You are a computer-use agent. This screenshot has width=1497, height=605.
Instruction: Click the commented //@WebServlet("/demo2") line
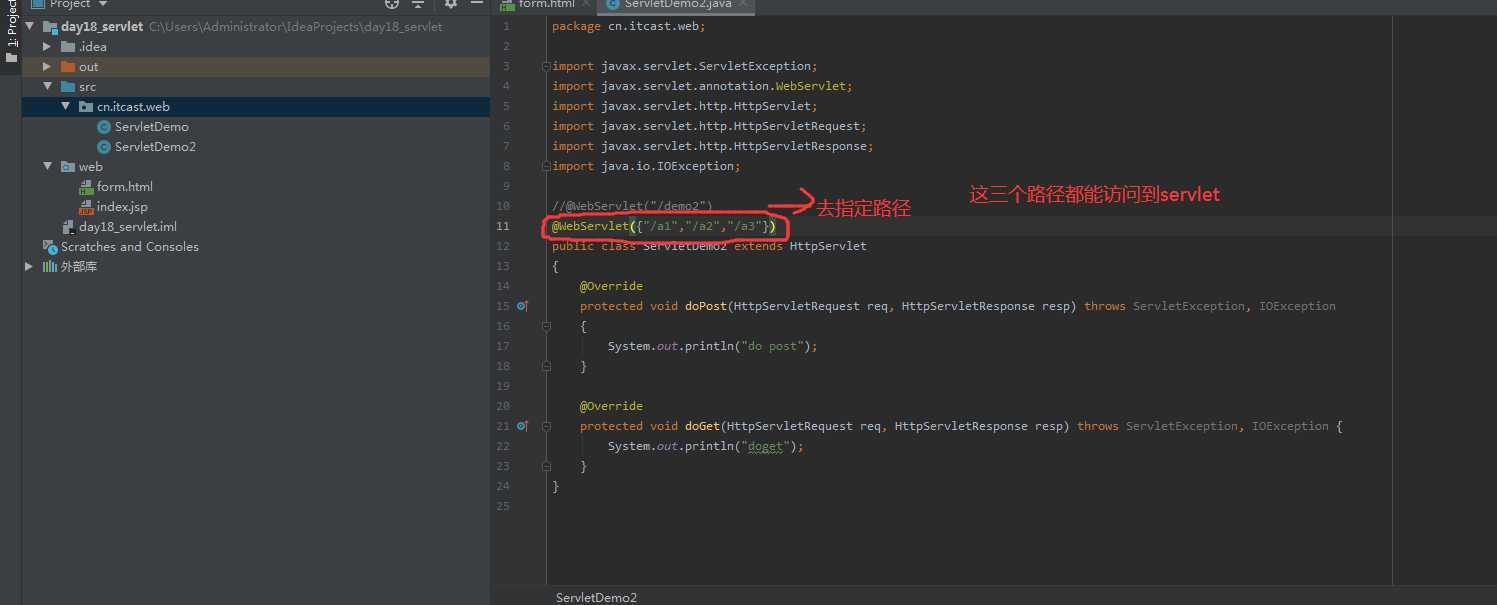pos(632,206)
